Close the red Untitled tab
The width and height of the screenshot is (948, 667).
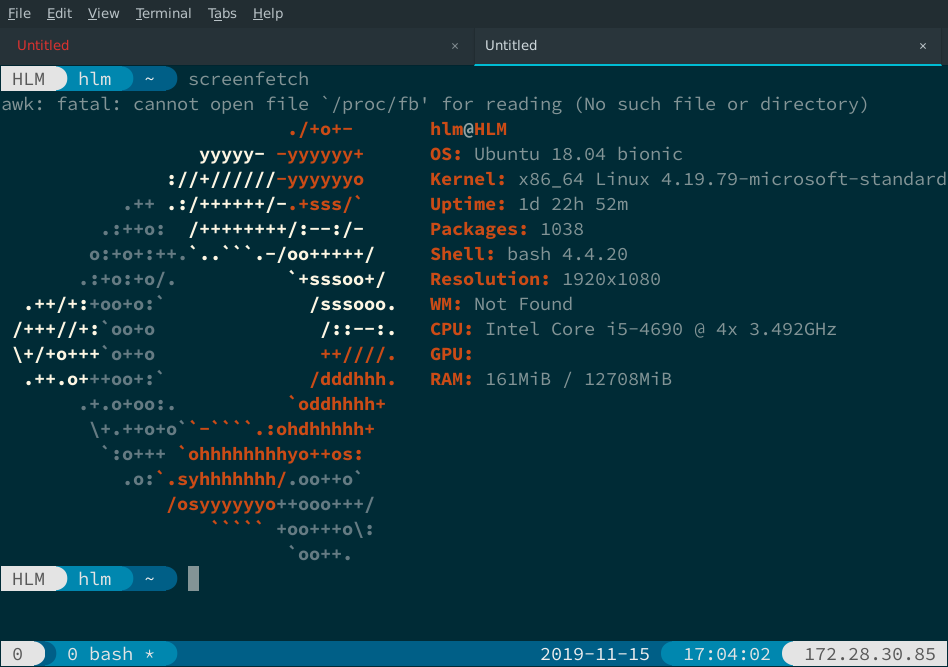455,46
